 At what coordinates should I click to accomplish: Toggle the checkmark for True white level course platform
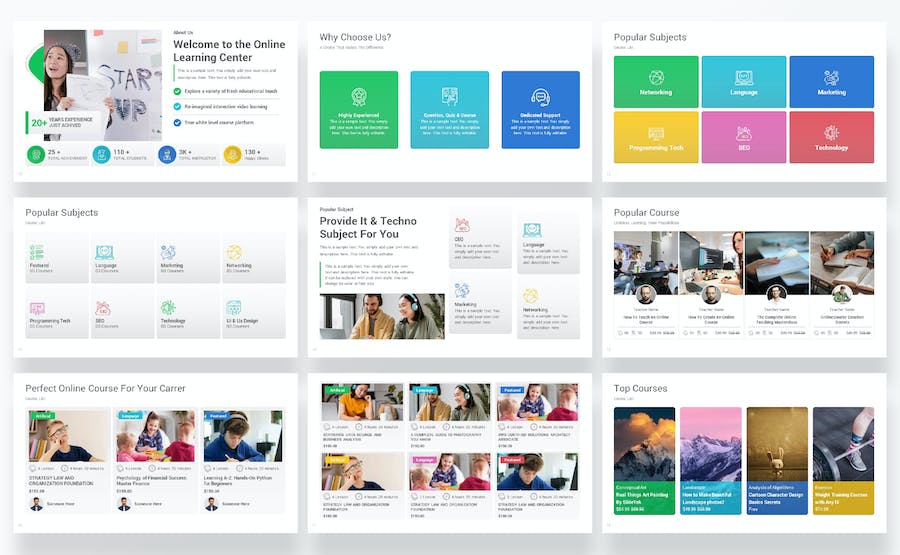coord(177,121)
